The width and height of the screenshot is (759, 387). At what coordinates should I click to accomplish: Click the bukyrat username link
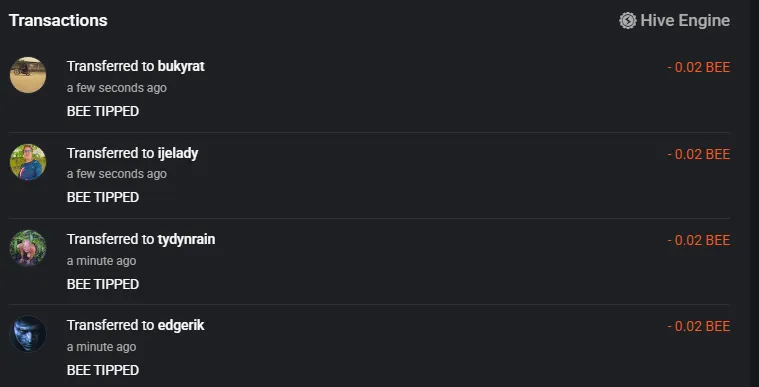point(181,66)
